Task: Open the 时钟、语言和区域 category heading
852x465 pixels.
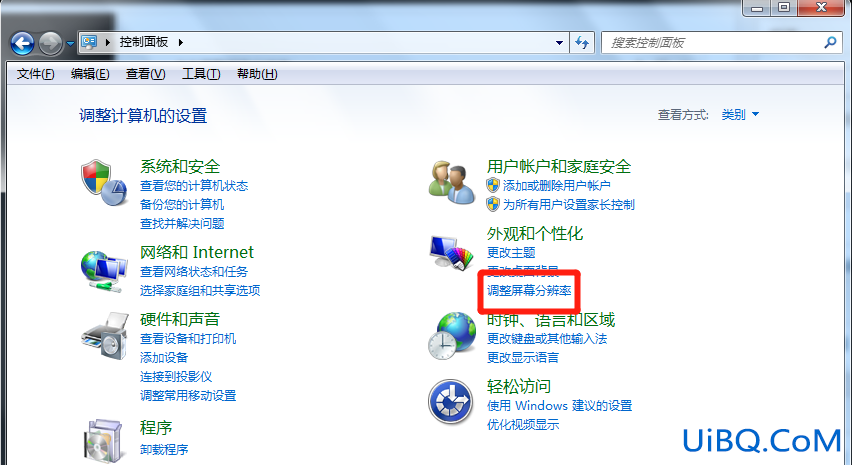Action: tap(551, 319)
